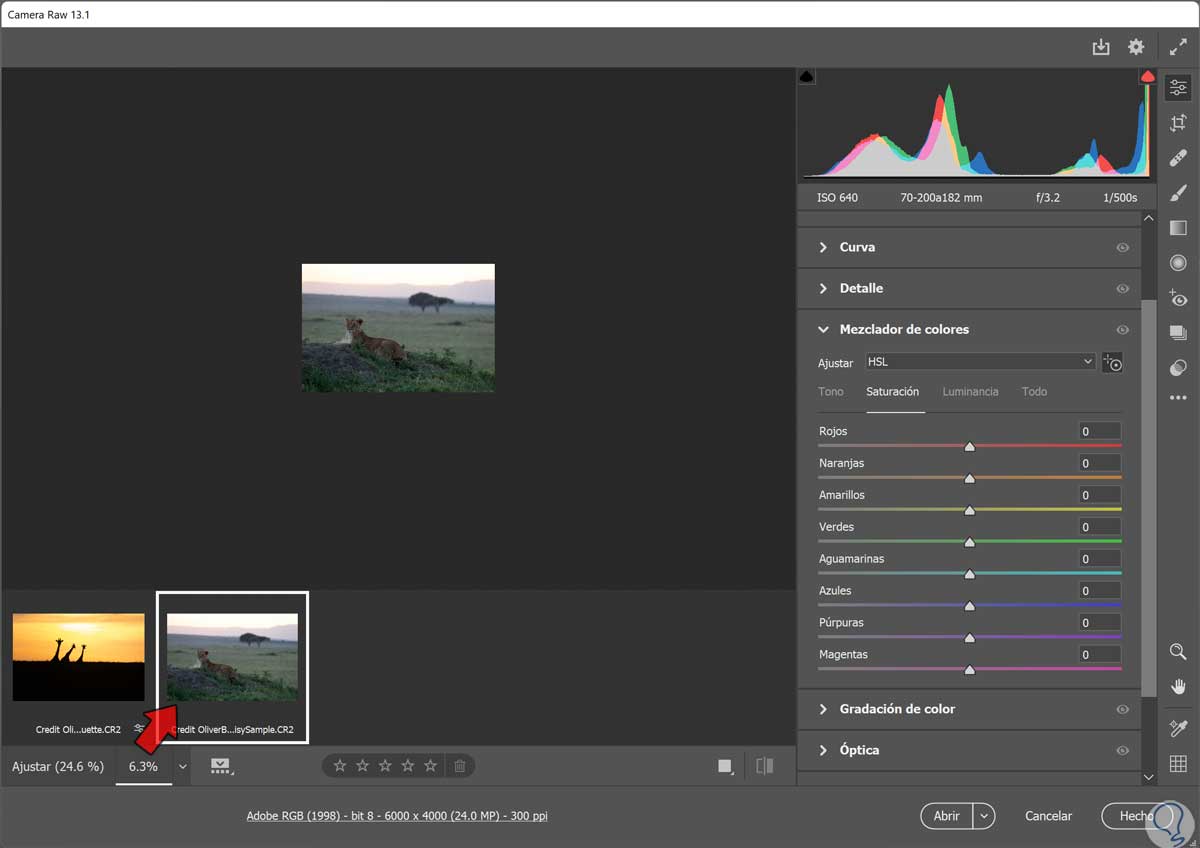The height and width of the screenshot is (848, 1200).
Task: Click the targeted adjustment tool icon
Action: point(1112,363)
